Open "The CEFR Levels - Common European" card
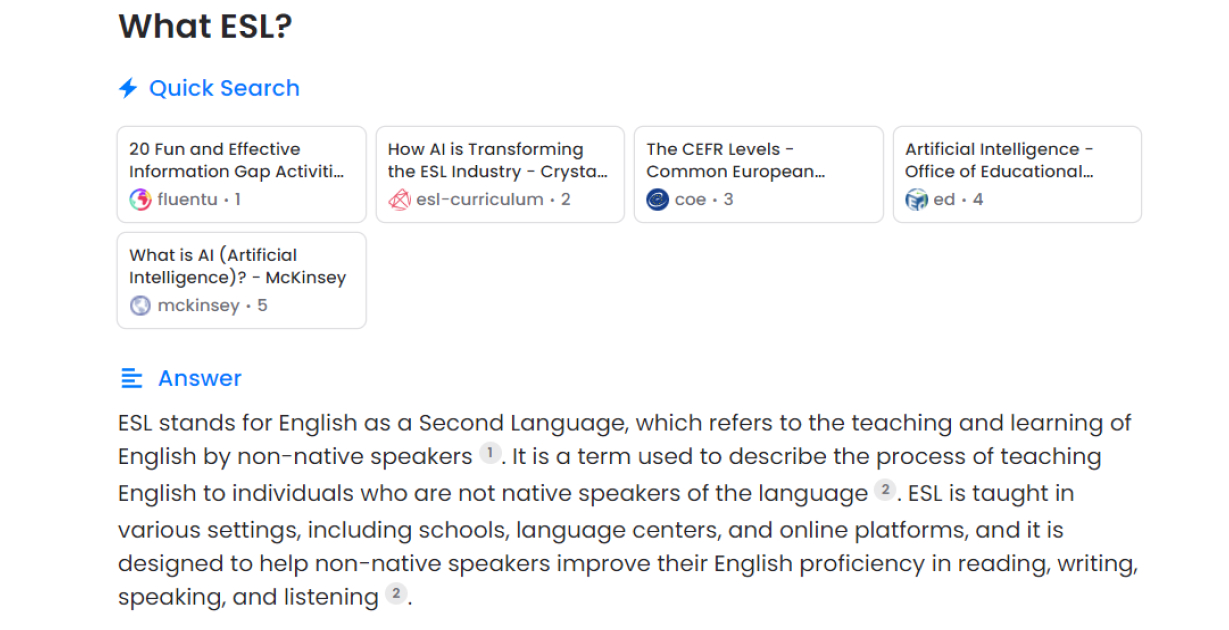This screenshot has width=1229, height=630. pyautogui.click(x=758, y=160)
